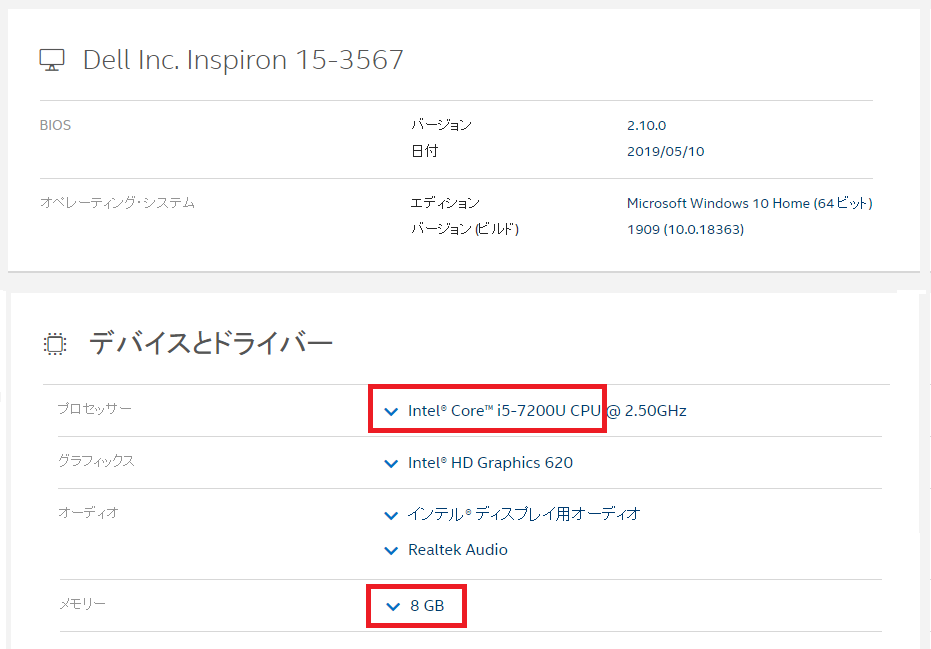Click the chip icon beside デバイスとドライバー
931x649 pixels.
tap(55, 344)
